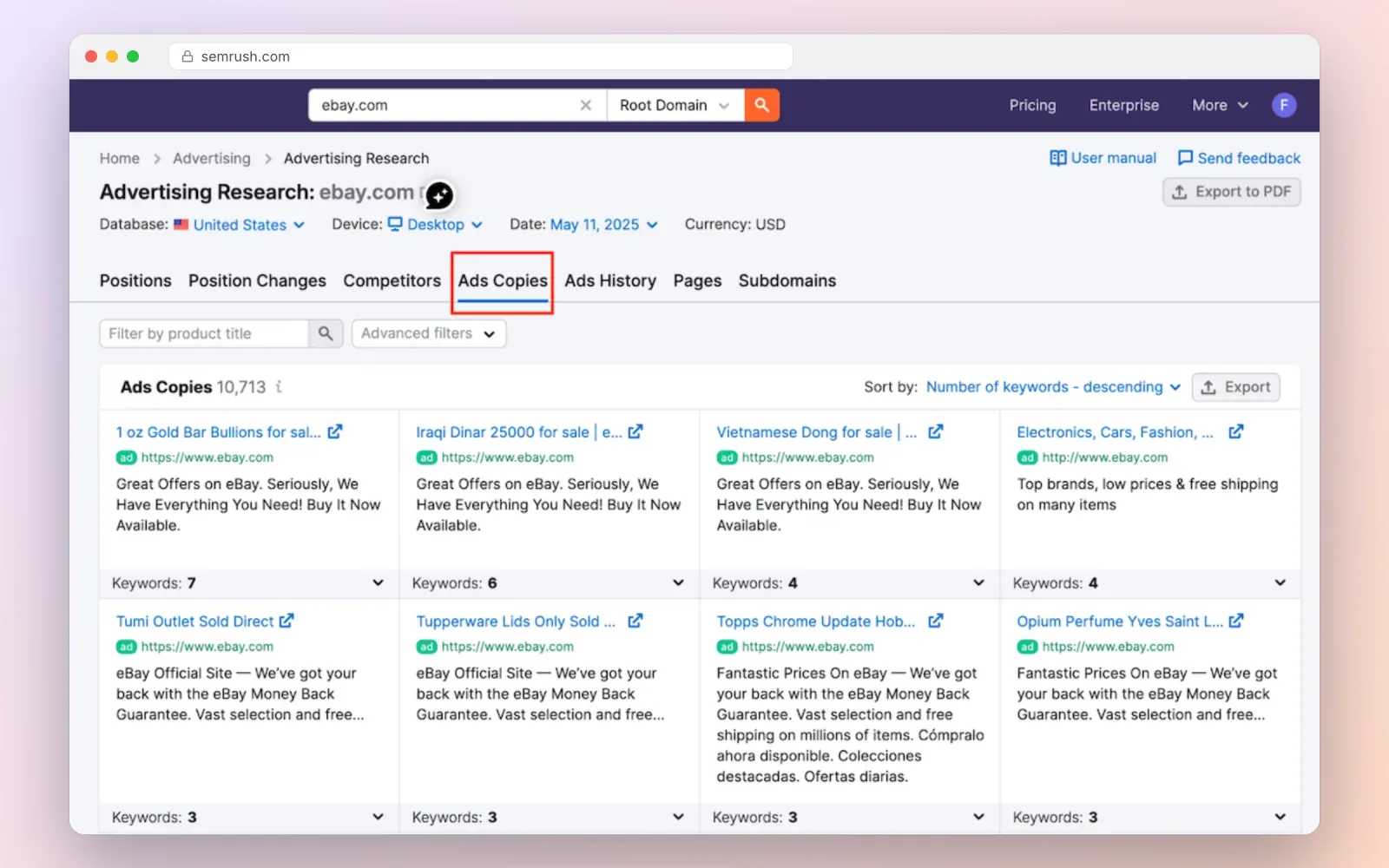This screenshot has height=868, width=1389.
Task: Open external link for Vietnamese Dong ad
Action: tap(935, 431)
